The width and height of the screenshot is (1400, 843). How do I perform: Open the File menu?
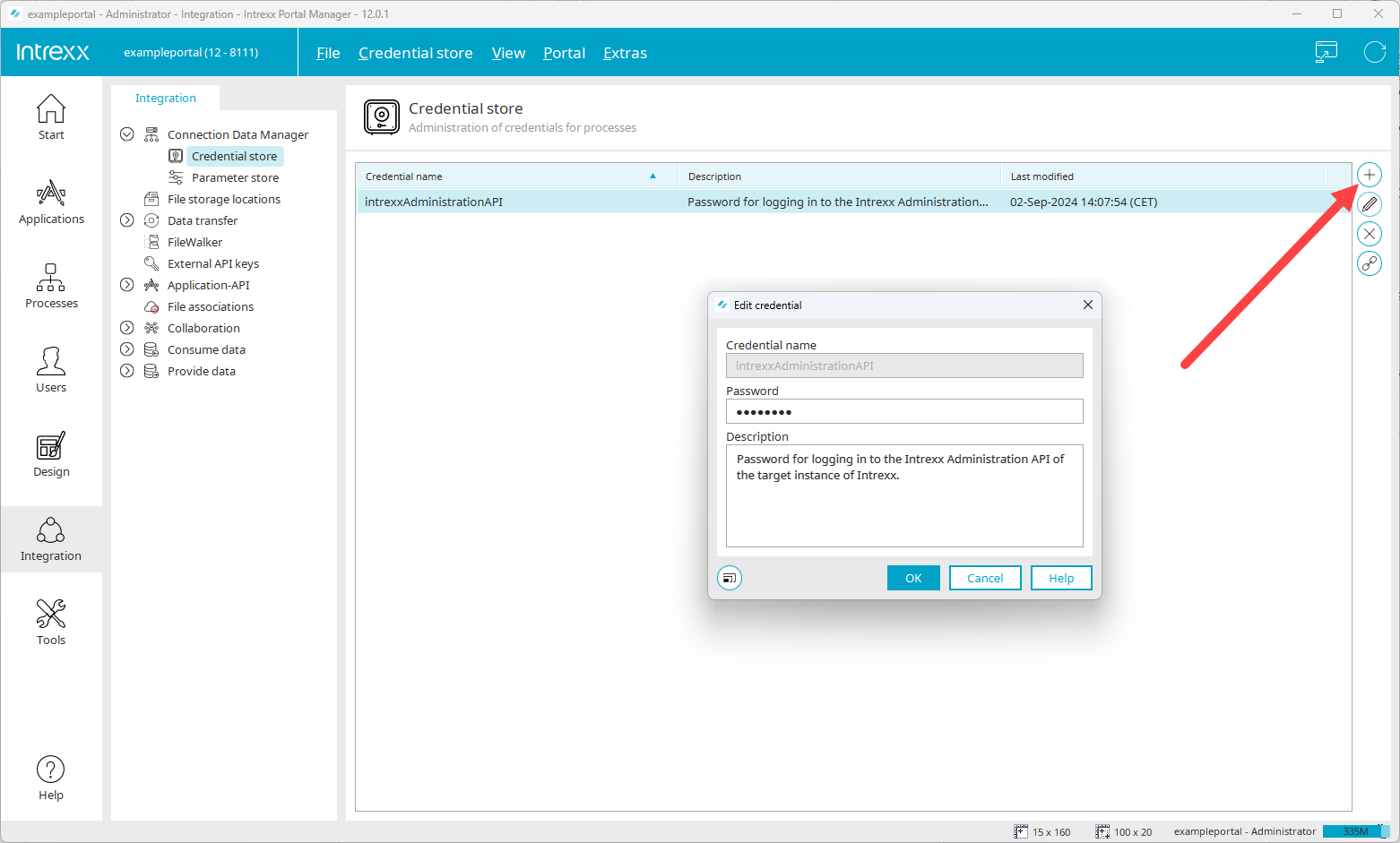click(328, 53)
